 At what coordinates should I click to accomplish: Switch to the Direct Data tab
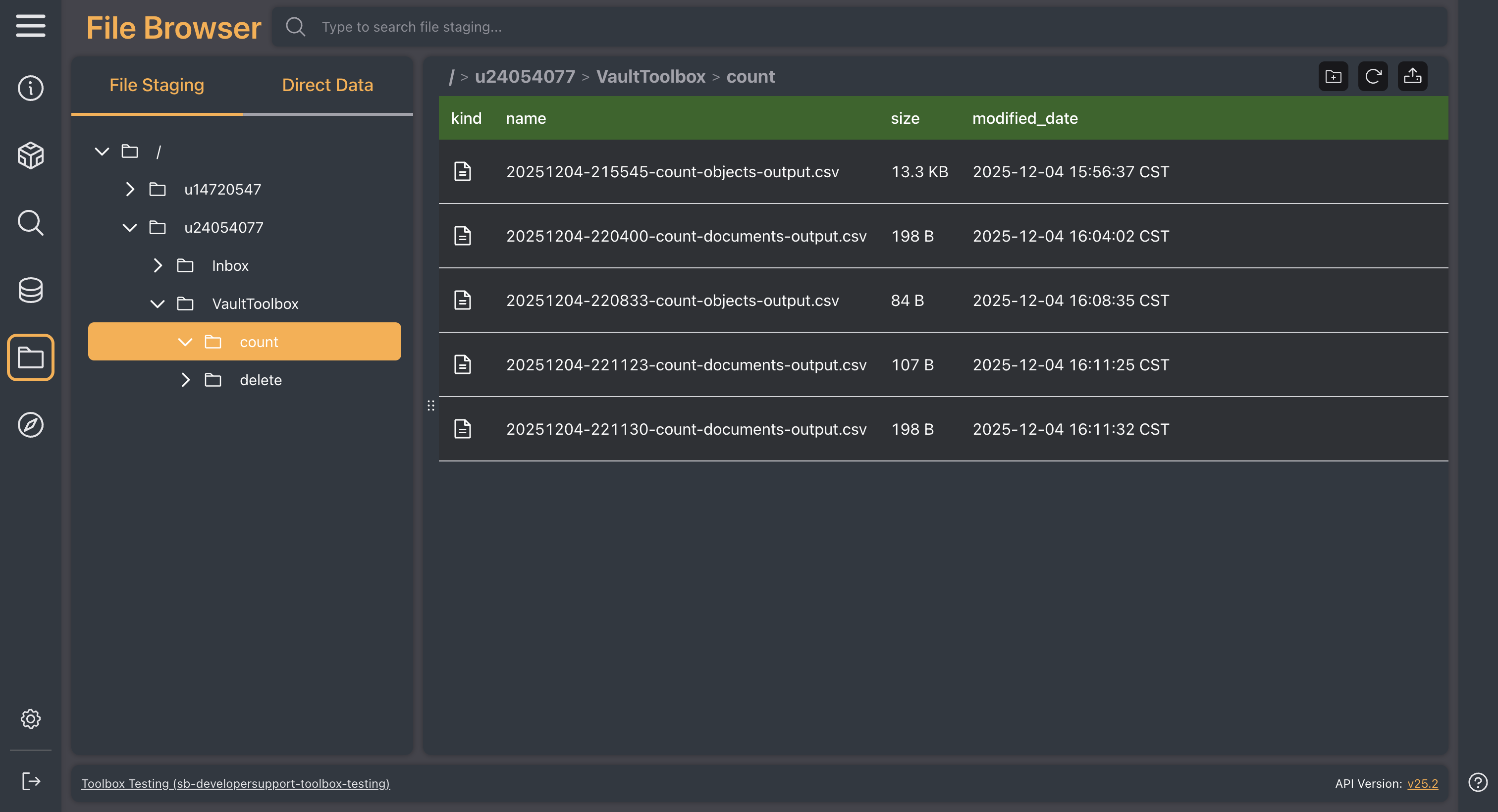click(327, 86)
